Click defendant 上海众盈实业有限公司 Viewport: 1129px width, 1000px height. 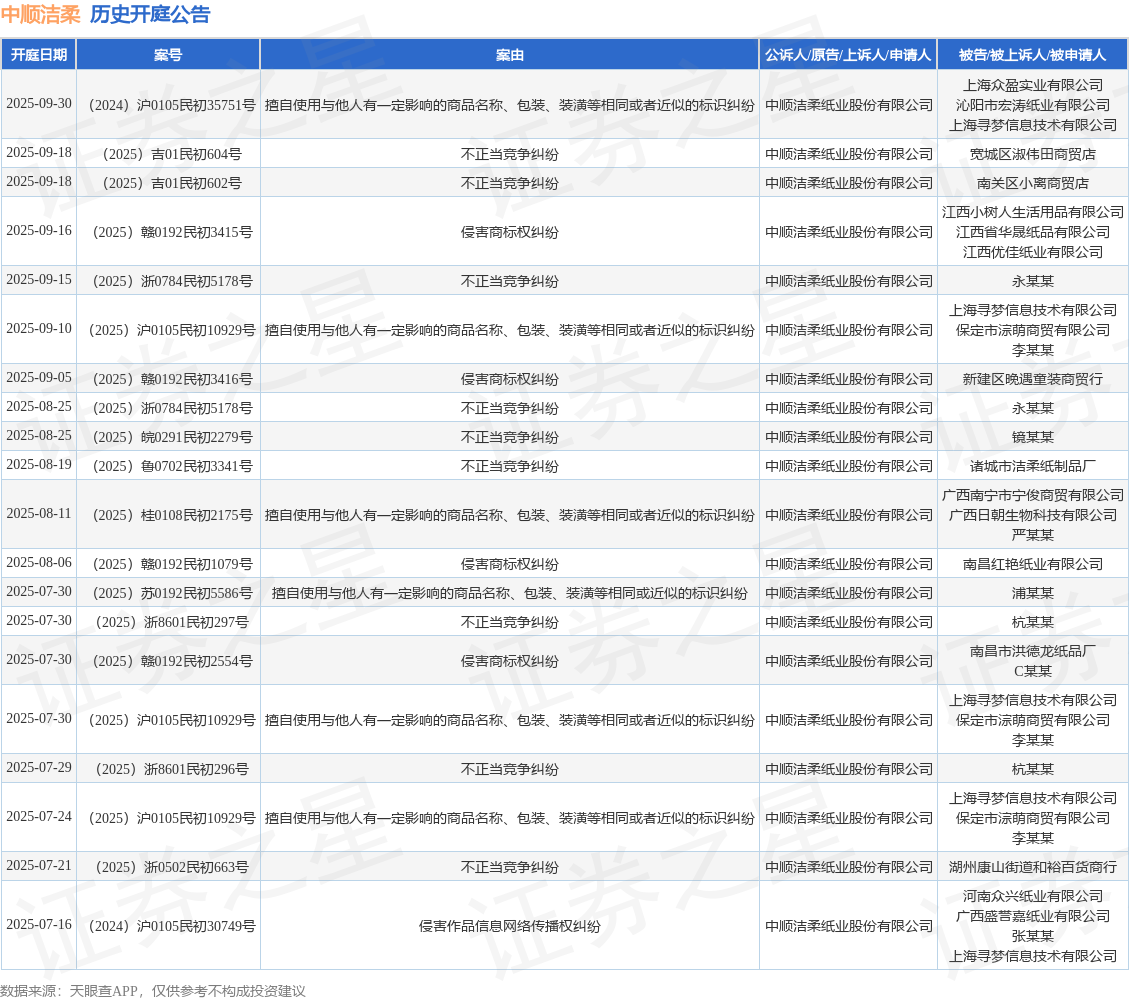[1033, 85]
